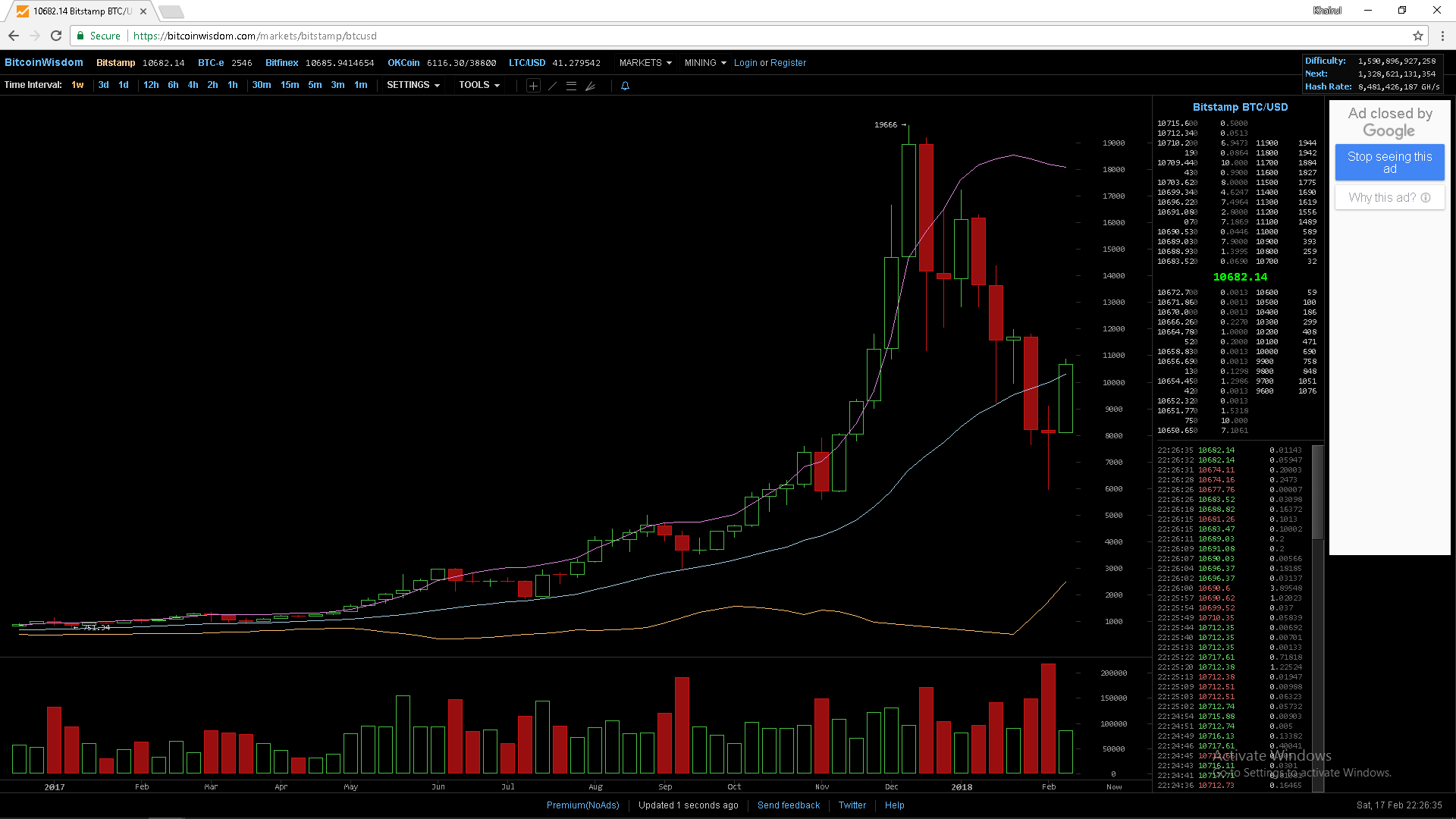The height and width of the screenshot is (819, 1456).
Task: Switch chart to 15m interval
Action: click(290, 85)
